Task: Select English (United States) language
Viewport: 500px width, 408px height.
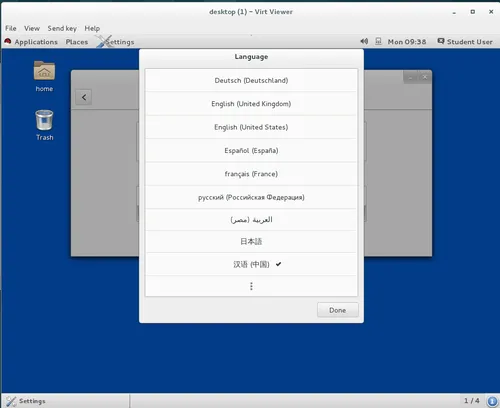Action: (251, 127)
